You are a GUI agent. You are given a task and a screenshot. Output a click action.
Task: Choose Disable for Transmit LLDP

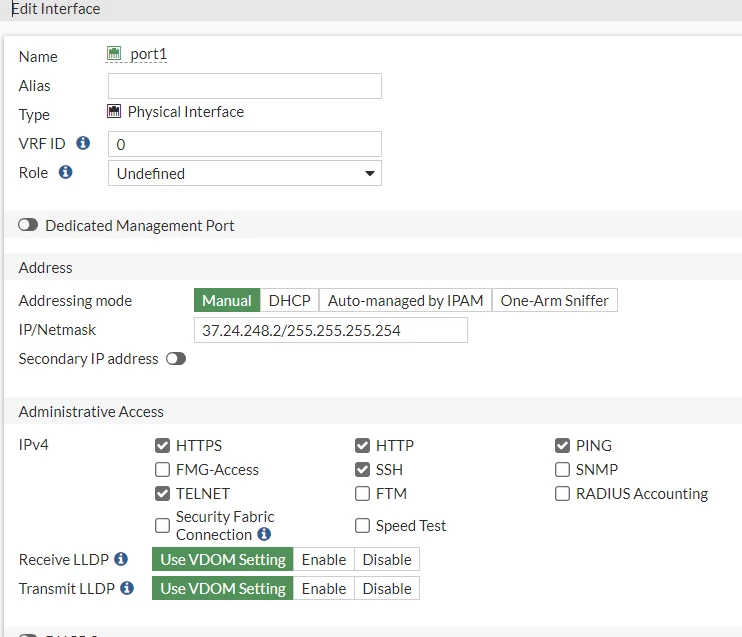click(387, 588)
